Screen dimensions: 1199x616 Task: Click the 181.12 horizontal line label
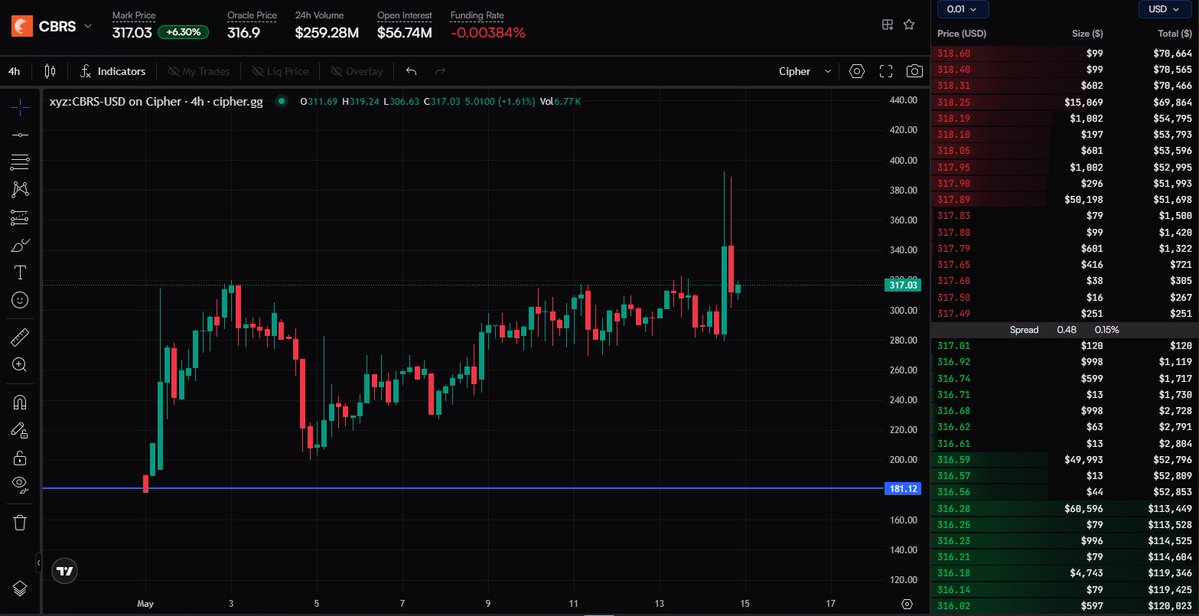(904, 488)
